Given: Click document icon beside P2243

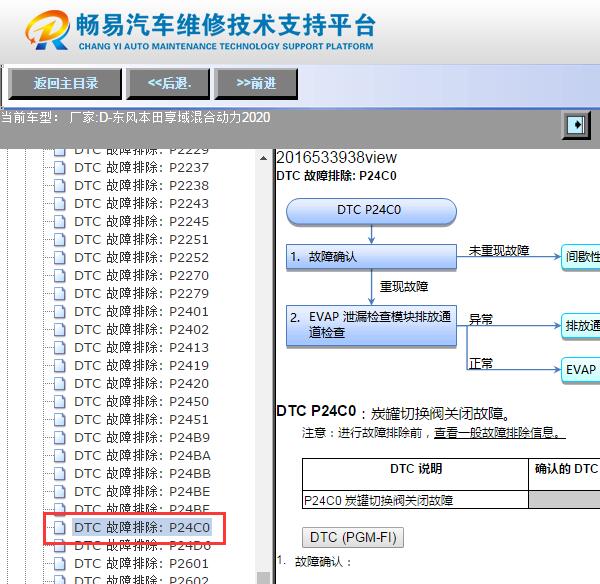Looking at the screenshot, I should coord(59,204).
